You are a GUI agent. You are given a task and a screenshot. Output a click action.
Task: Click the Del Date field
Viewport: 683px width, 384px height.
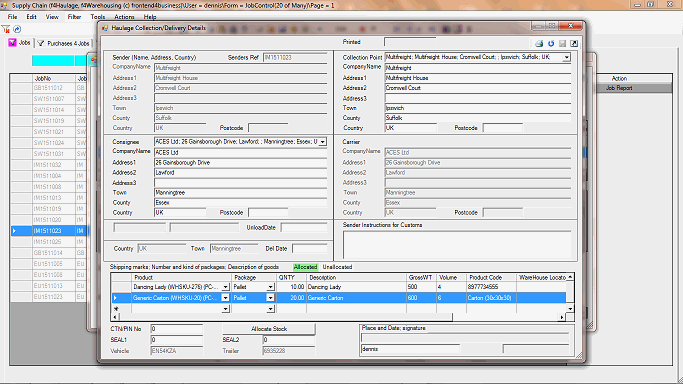309,249
